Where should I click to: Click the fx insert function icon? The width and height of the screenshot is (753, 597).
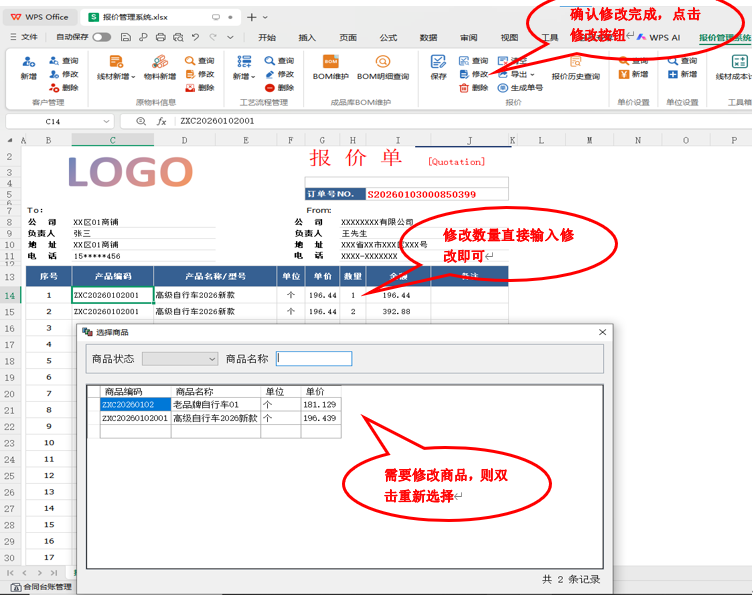(161, 122)
